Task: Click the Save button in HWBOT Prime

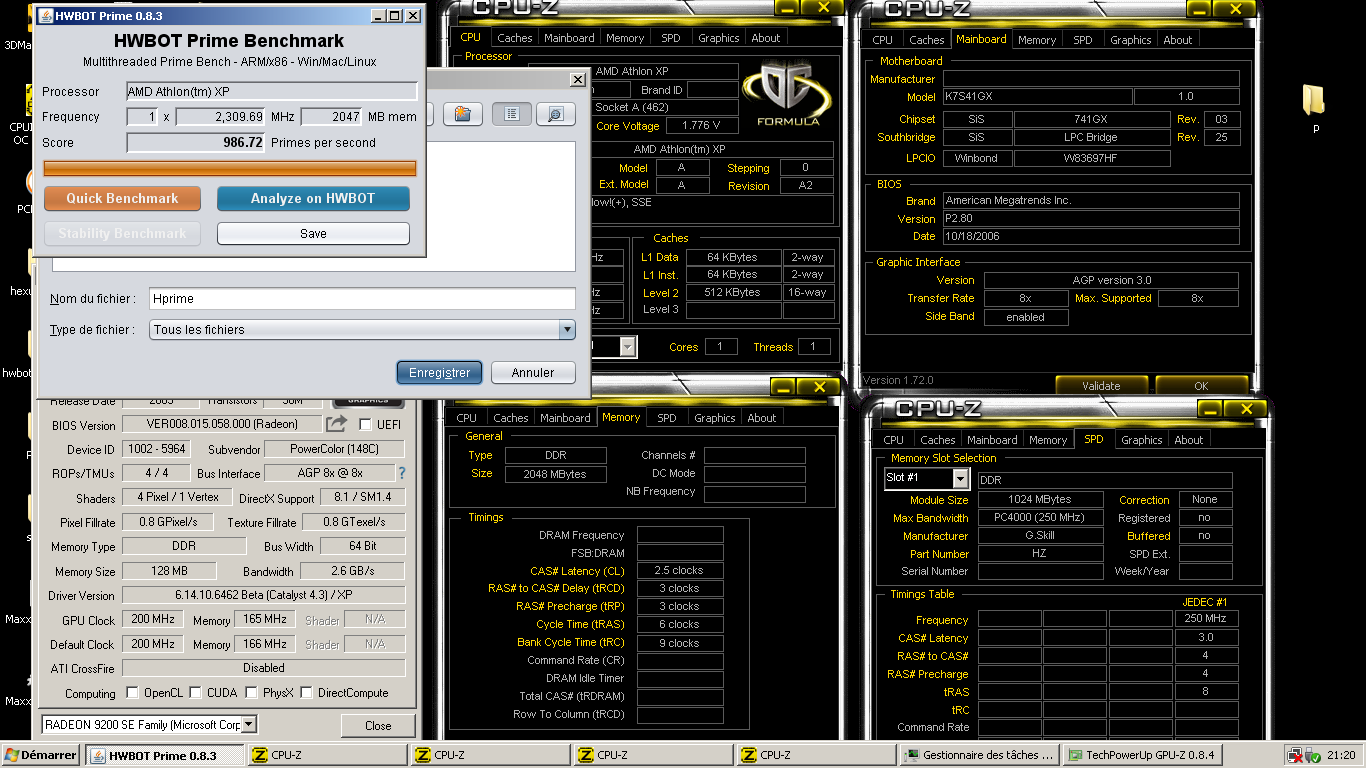Action: pos(313,233)
